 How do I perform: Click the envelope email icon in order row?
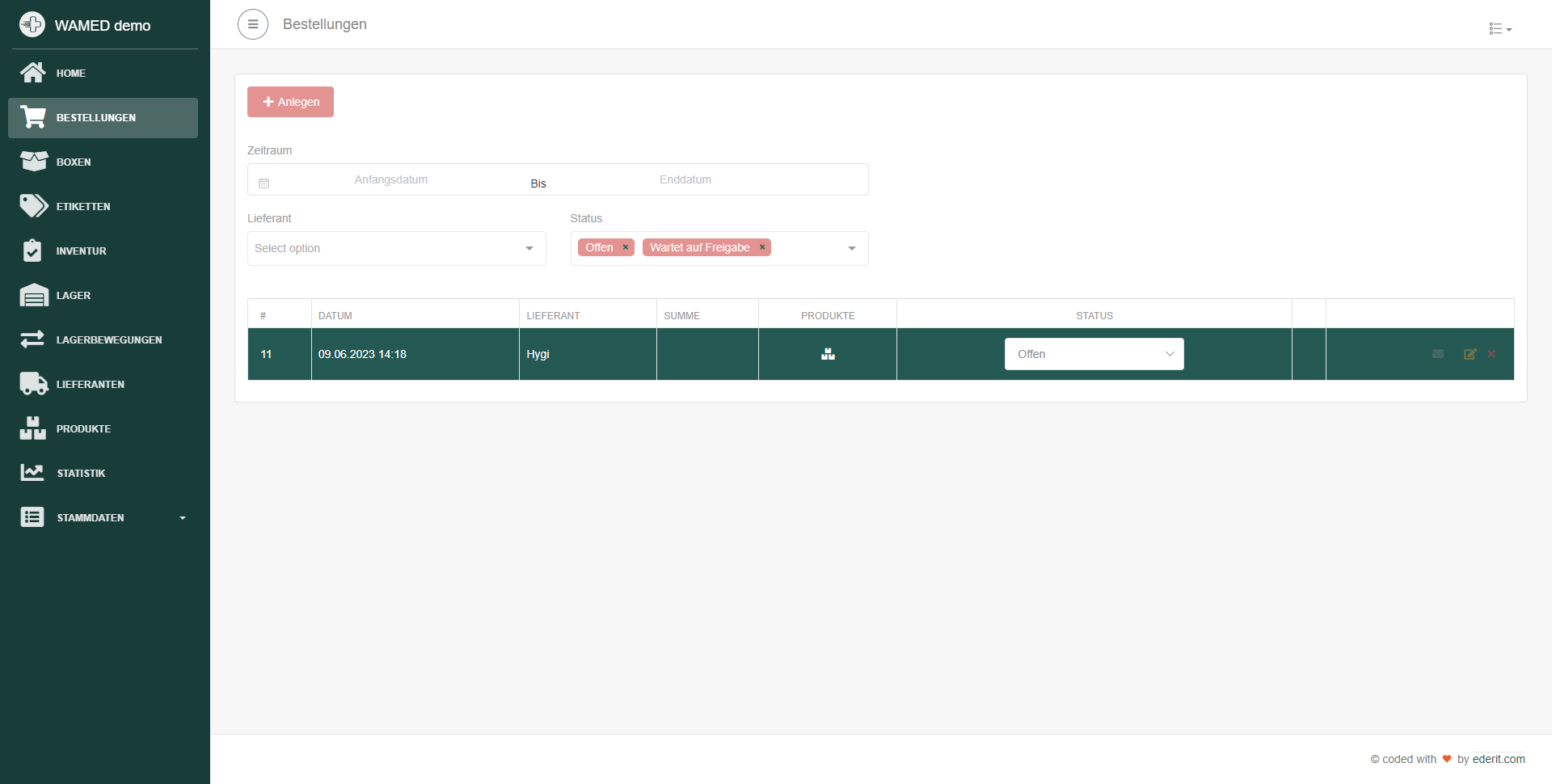(1438, 354)
